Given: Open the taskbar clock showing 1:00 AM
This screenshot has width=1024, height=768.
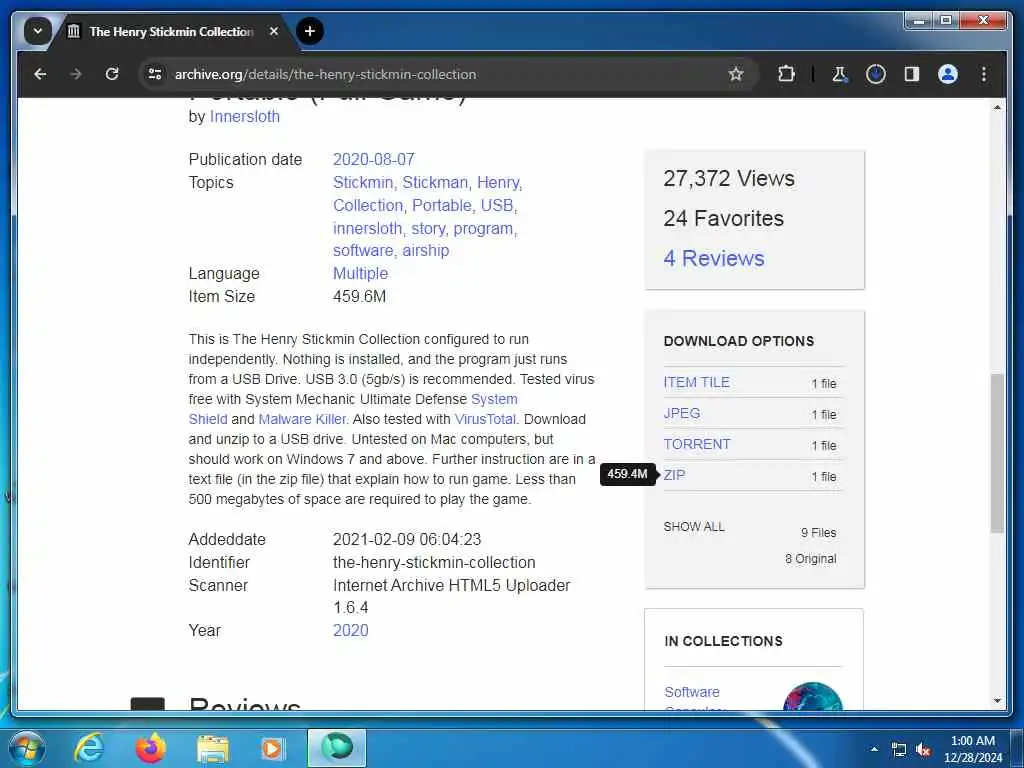Looking at the screenshot, I should [x=972, y=749].
